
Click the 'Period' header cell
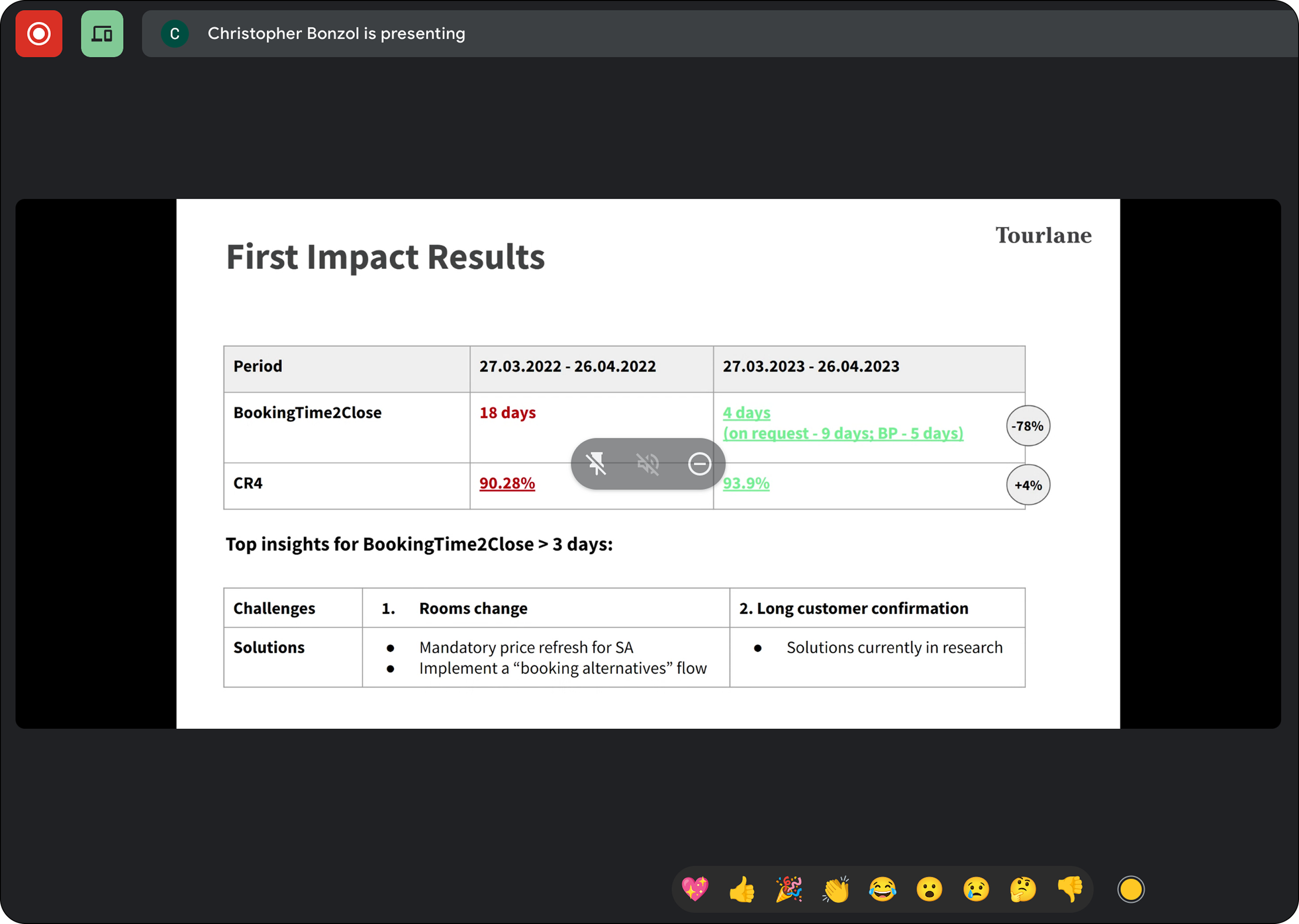tap(347, 368)
